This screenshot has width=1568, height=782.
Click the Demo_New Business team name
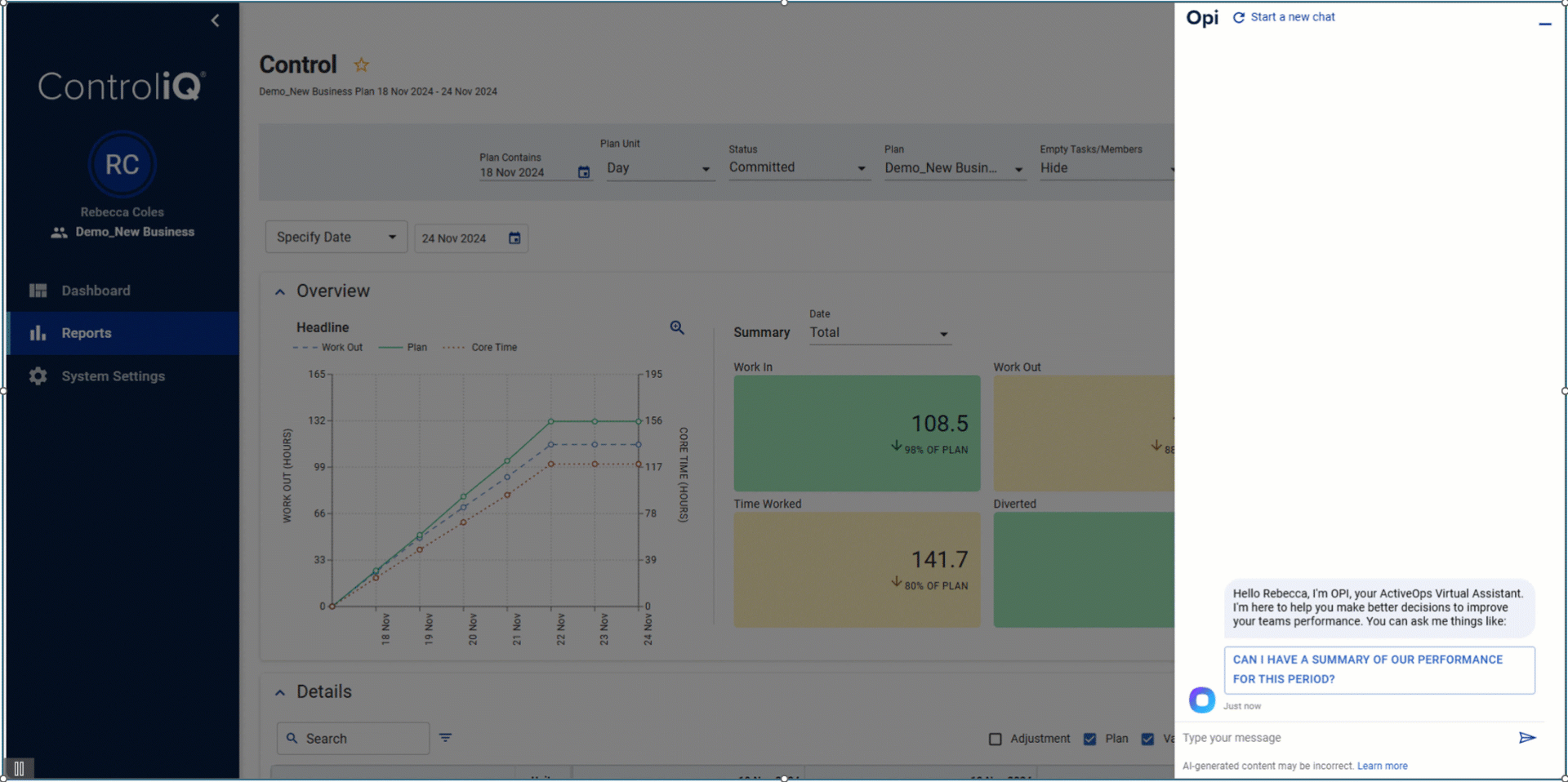(x=135, y=232)
